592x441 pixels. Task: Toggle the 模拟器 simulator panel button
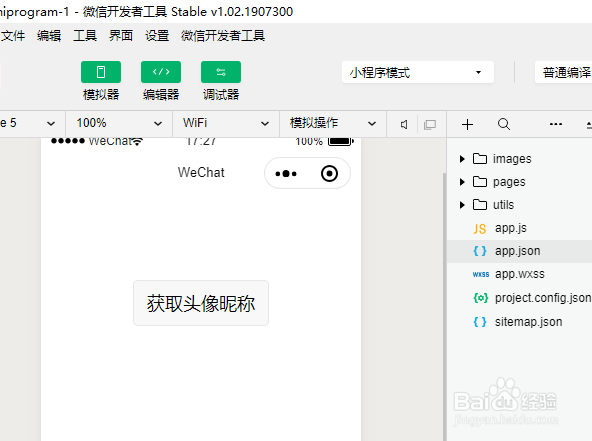coord(101,72)
